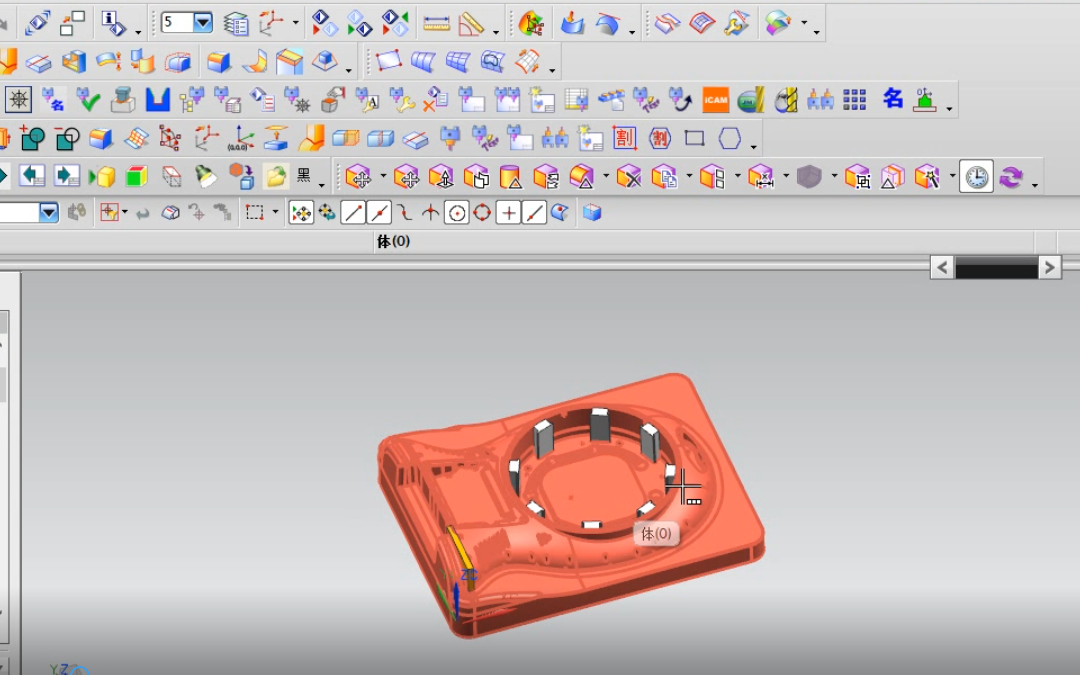This screenshot has width=1080, height=675.
Task: Expand the selection filter dropdown arrow
Action: tap(48, 213)
